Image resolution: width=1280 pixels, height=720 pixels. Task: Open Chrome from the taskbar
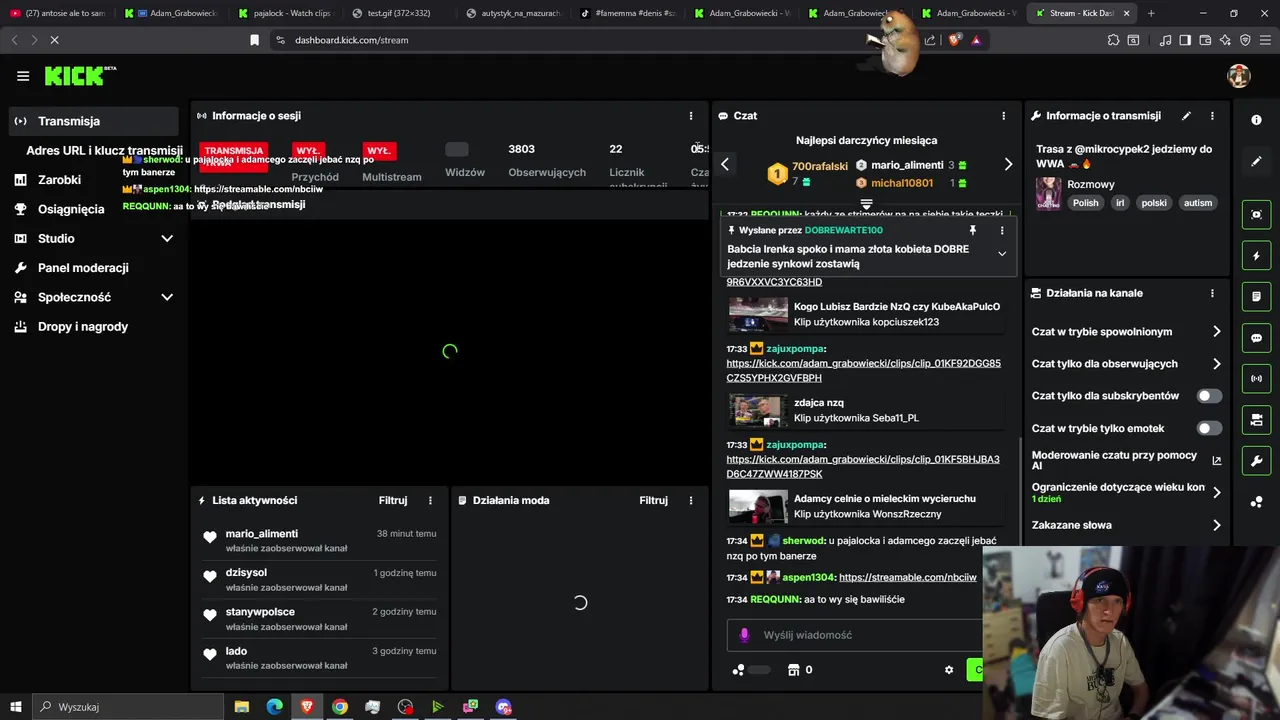[x=340, y=707]
